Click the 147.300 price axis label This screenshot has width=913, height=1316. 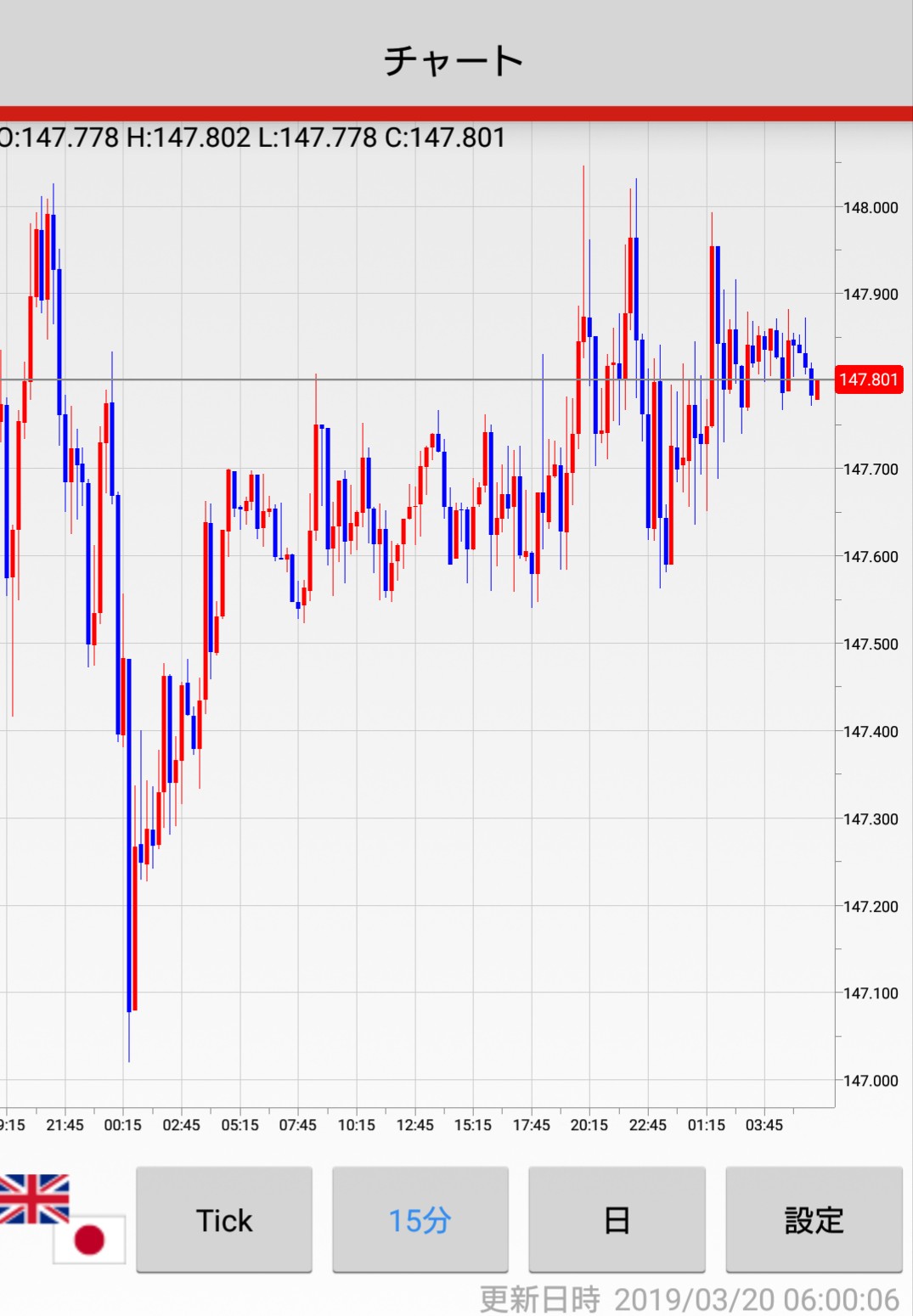(x=870, y=818)
